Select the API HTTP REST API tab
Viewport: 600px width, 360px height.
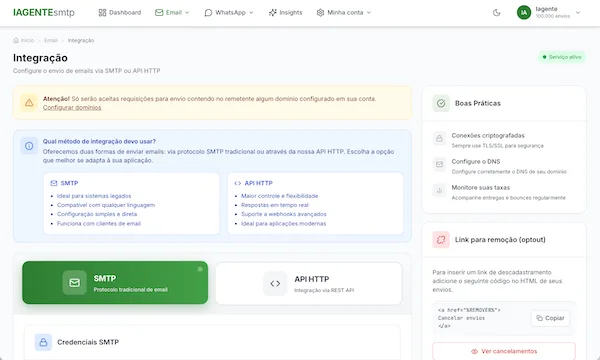pos(309,283)
